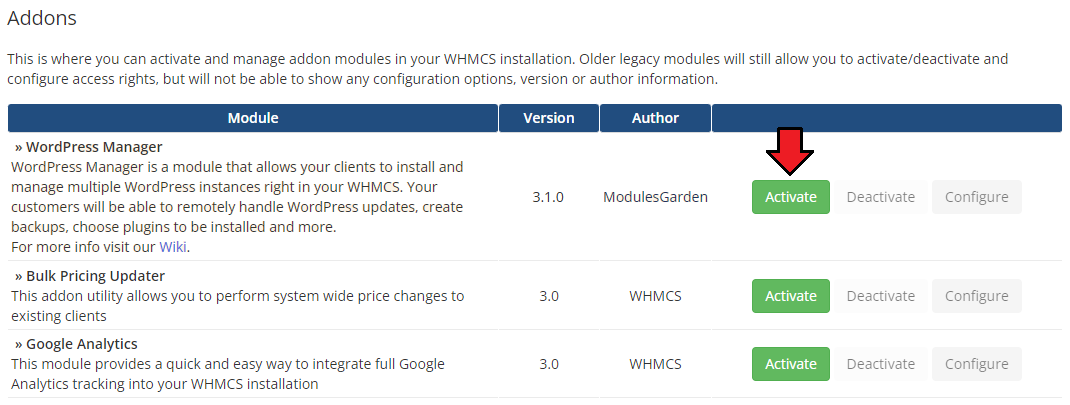Select the Bulk Pricing Updater title

coord(90,276)
